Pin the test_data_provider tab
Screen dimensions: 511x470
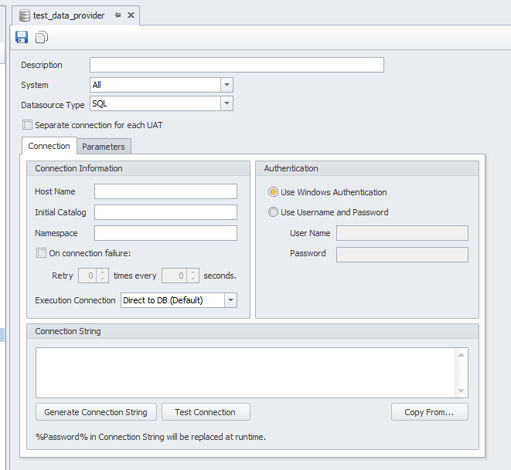coord(118,15)
